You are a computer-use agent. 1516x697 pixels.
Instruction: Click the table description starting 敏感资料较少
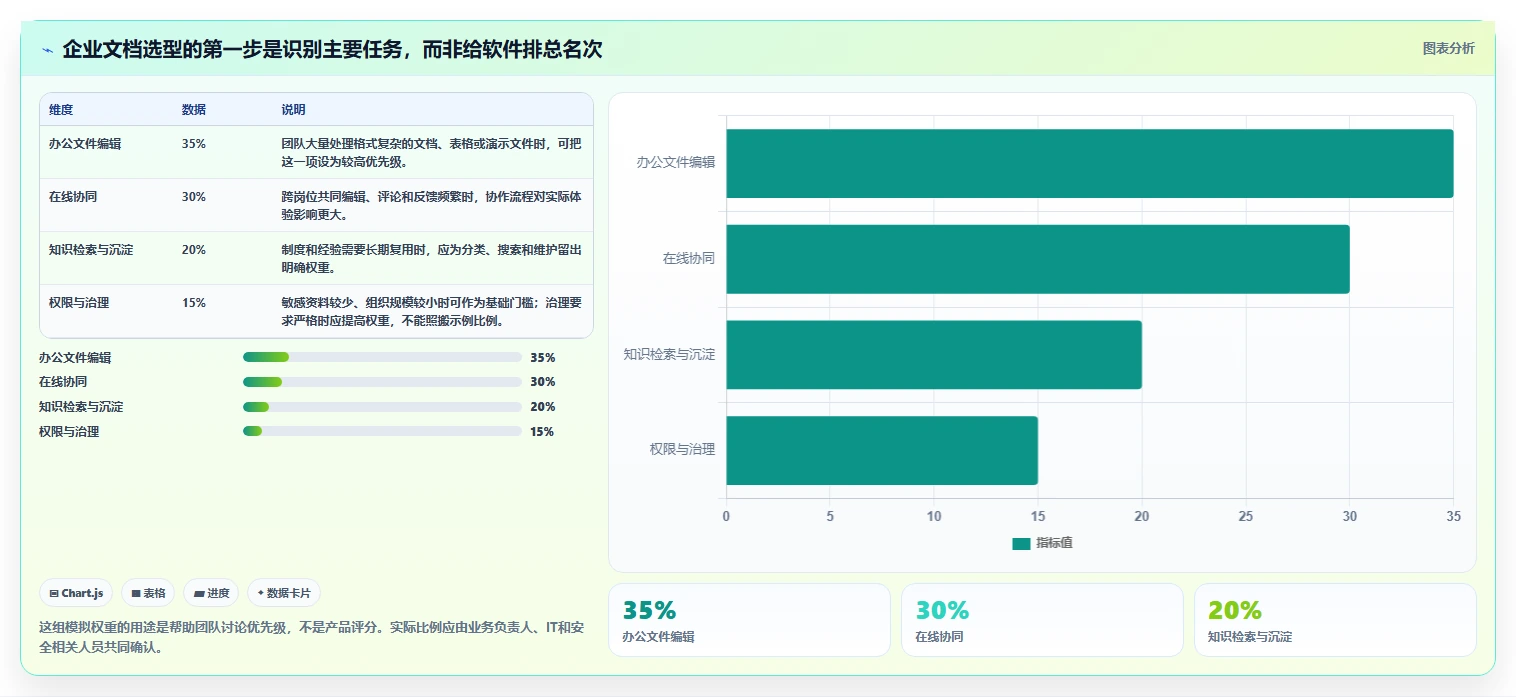(x=431, y=311)
